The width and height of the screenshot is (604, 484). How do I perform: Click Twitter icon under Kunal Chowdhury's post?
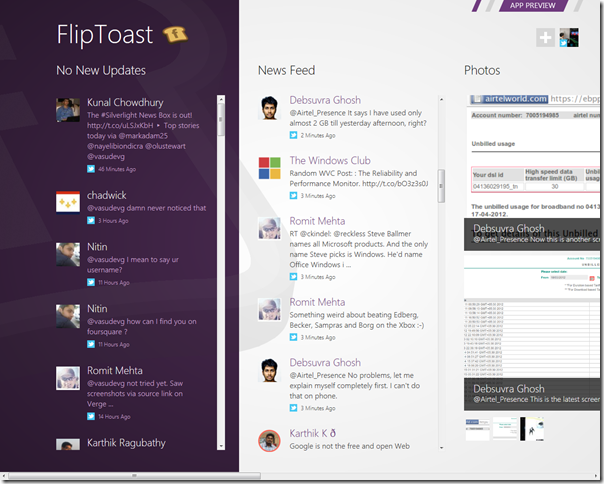click(91, 169)
